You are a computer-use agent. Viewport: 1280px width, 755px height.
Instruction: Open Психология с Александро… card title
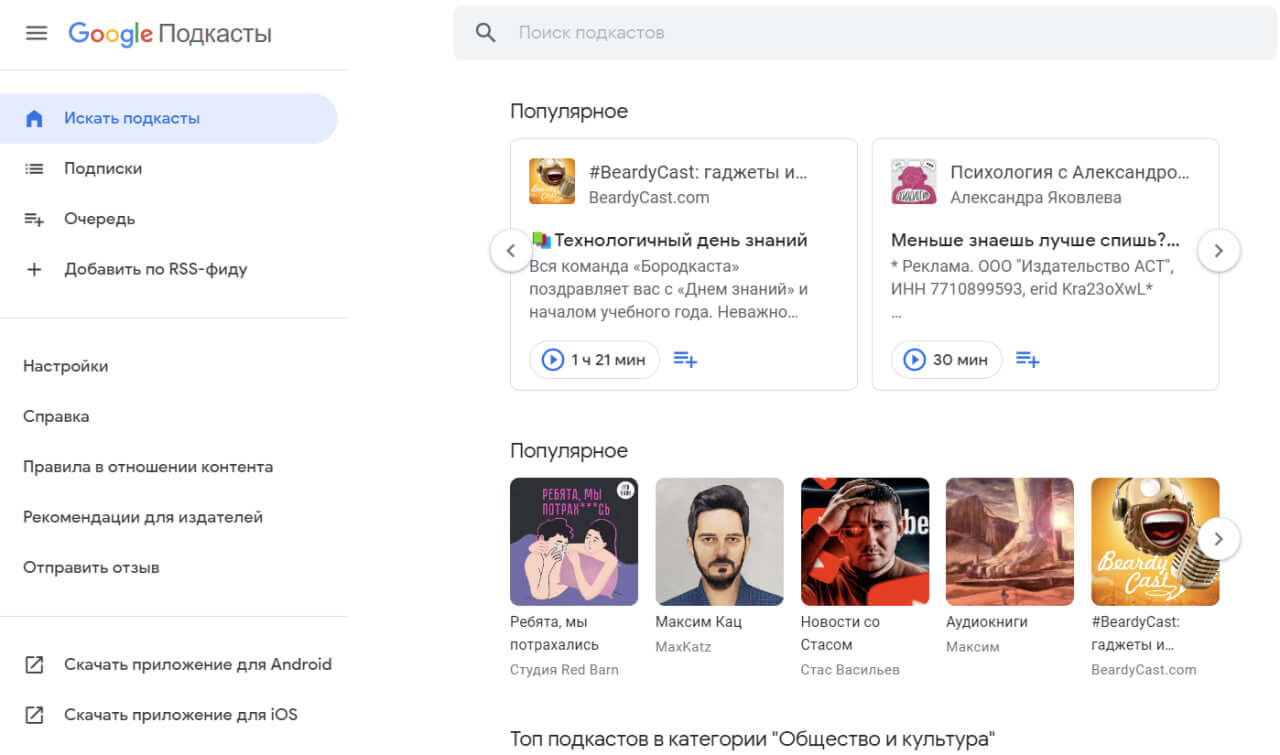[1070, 171]
